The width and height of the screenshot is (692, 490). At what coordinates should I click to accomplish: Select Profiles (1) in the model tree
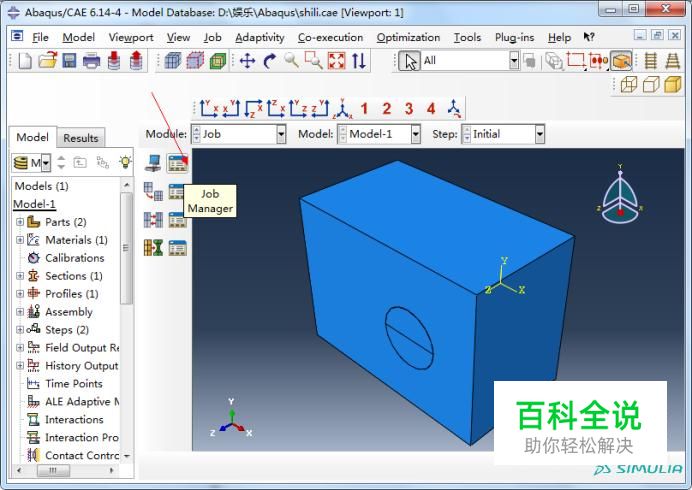pos(71,294)
